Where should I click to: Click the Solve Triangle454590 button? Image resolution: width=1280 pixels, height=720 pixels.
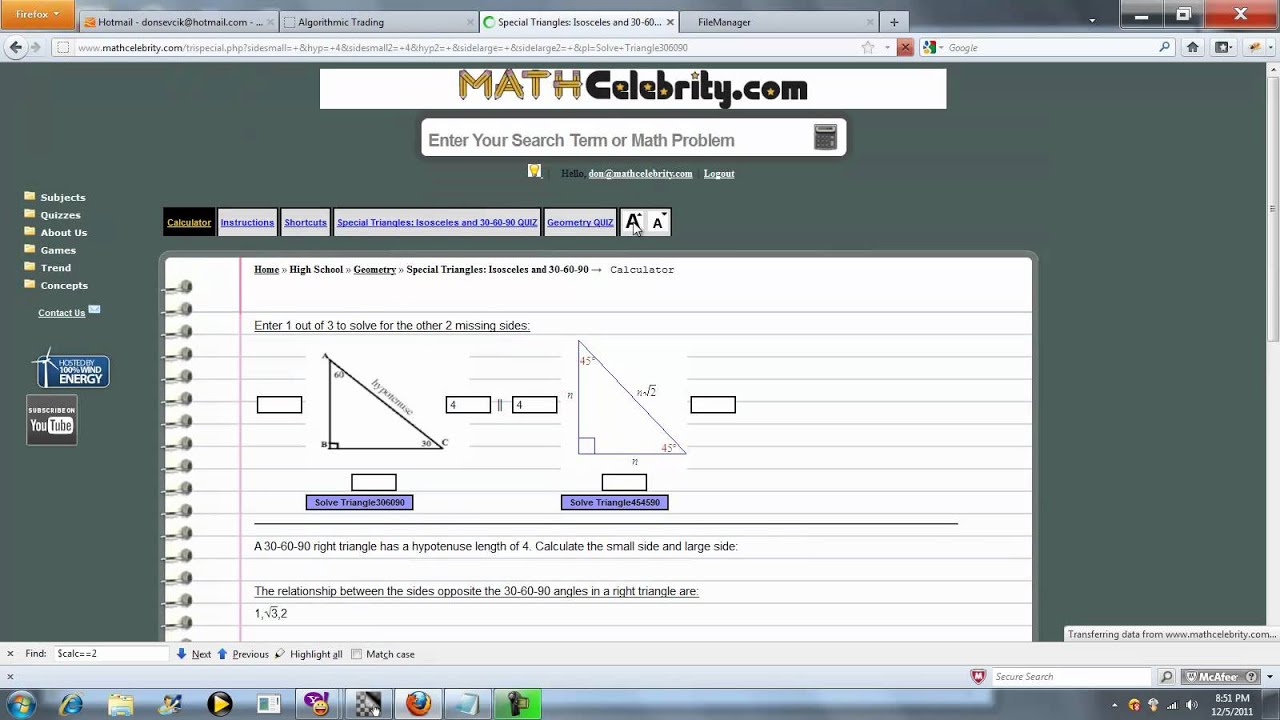click(615, 502)
